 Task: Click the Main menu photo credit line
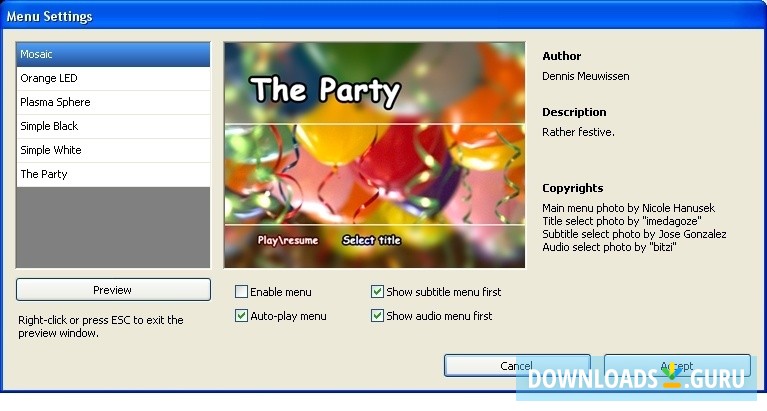tap(629, 208)
